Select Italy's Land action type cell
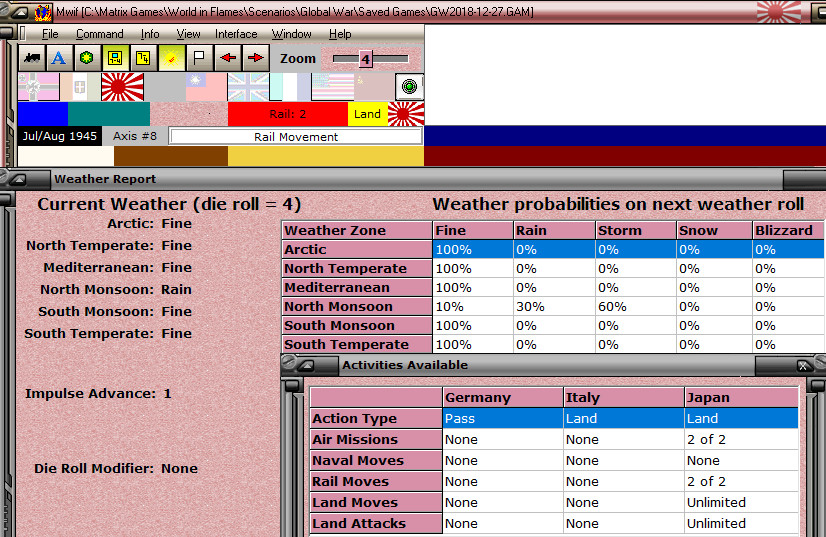826x537 pixels. (x=624, y=418)
